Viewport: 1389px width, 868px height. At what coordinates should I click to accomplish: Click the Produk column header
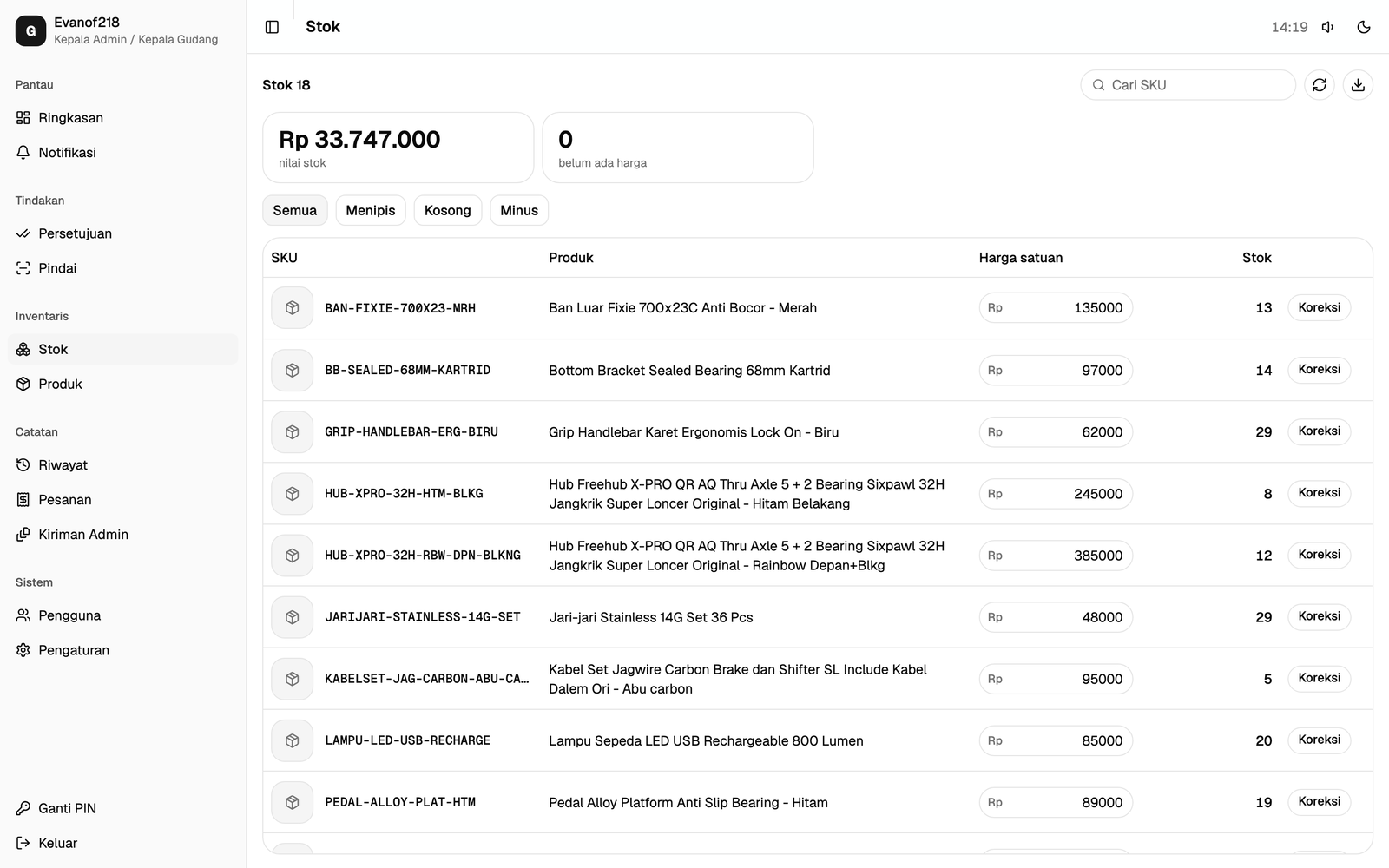571,258
